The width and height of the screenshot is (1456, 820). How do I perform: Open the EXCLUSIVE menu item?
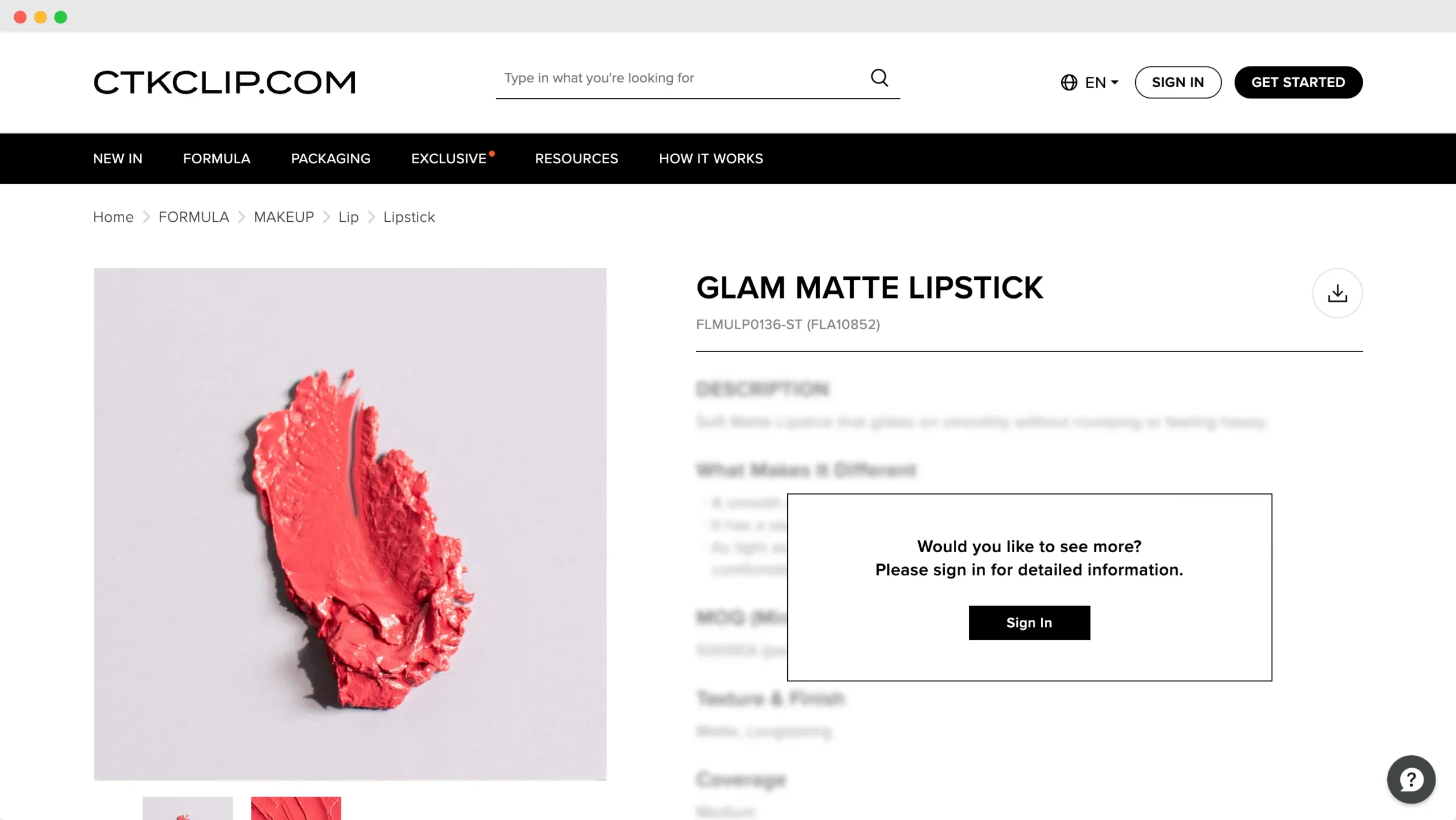tap(449, 159)
